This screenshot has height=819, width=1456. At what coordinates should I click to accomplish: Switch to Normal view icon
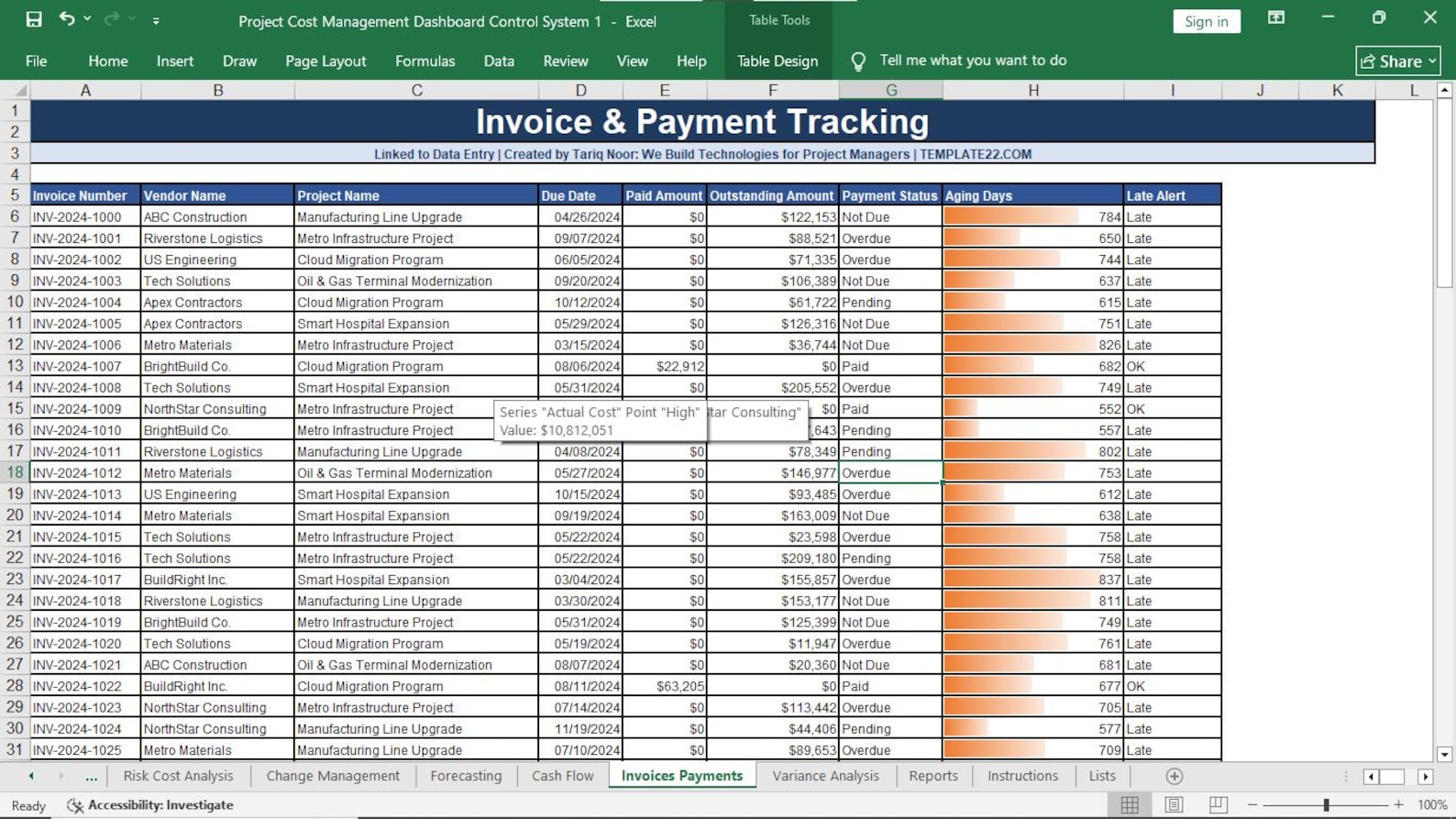click(1130, 804)
